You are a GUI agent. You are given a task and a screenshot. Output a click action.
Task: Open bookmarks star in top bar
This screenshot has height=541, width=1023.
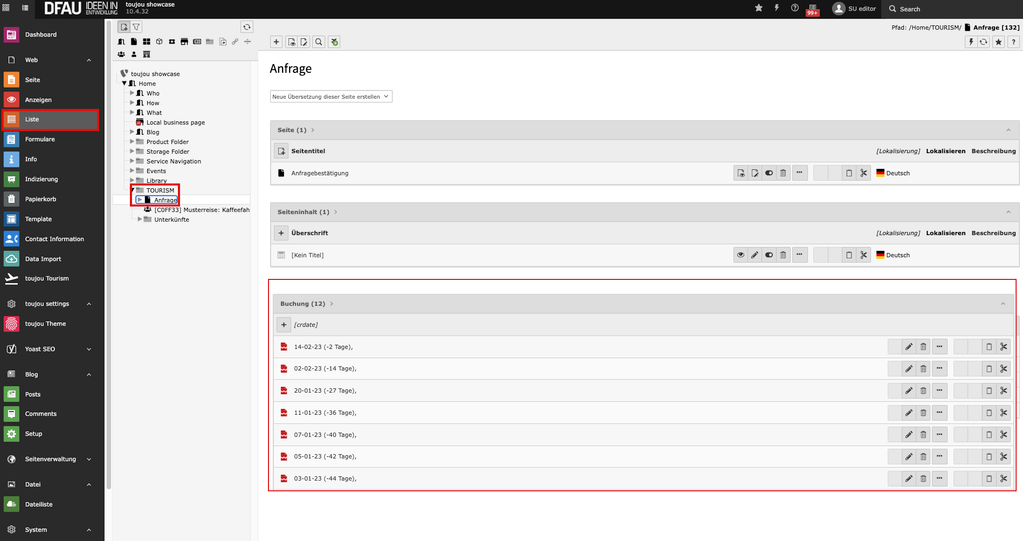point(759,8)
